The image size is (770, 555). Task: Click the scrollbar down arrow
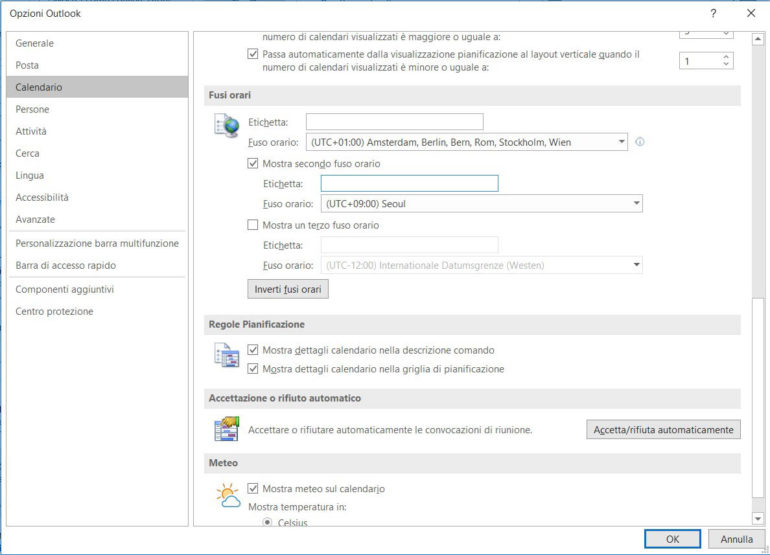[x=758, y=518]
